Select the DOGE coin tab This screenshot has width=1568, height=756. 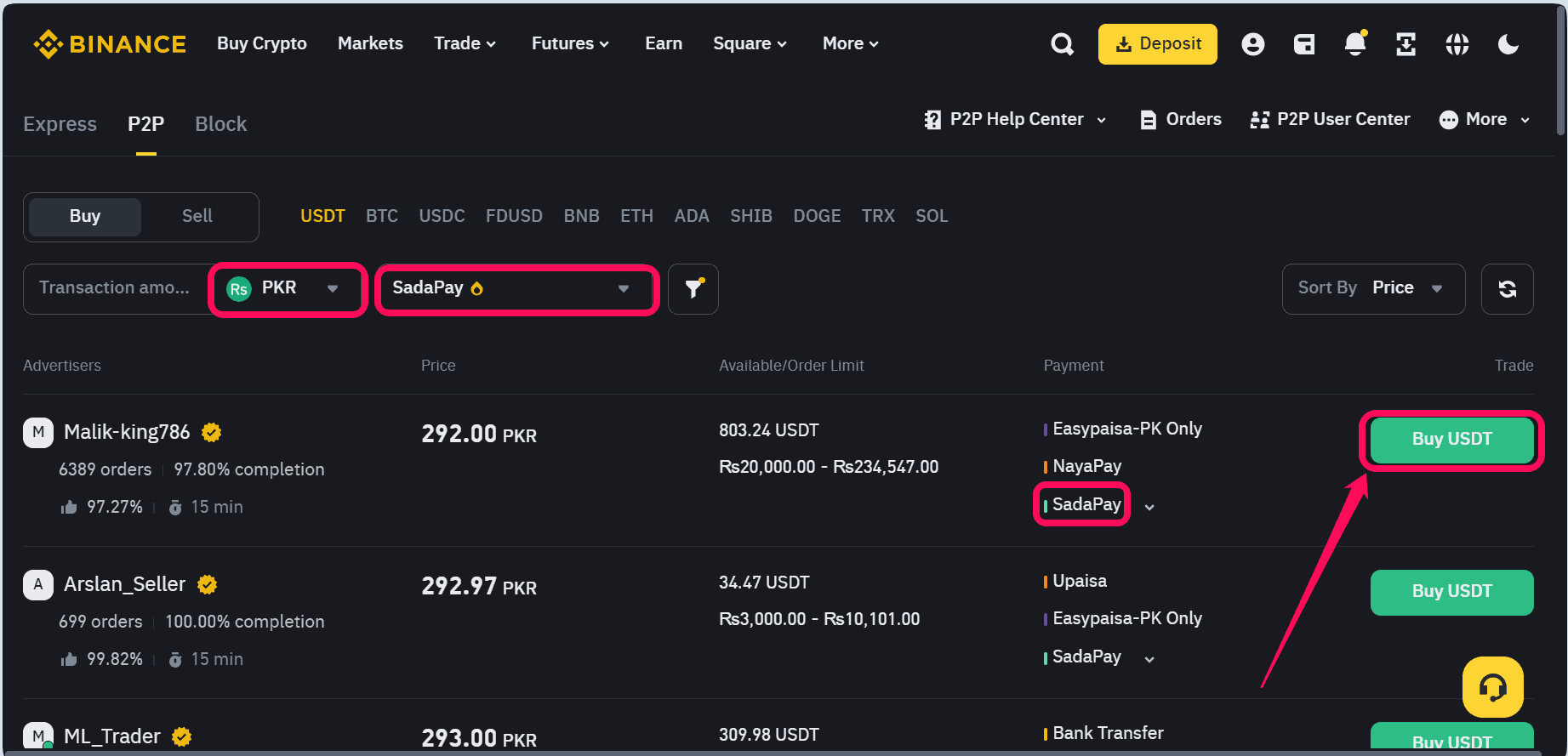(817, 216)
